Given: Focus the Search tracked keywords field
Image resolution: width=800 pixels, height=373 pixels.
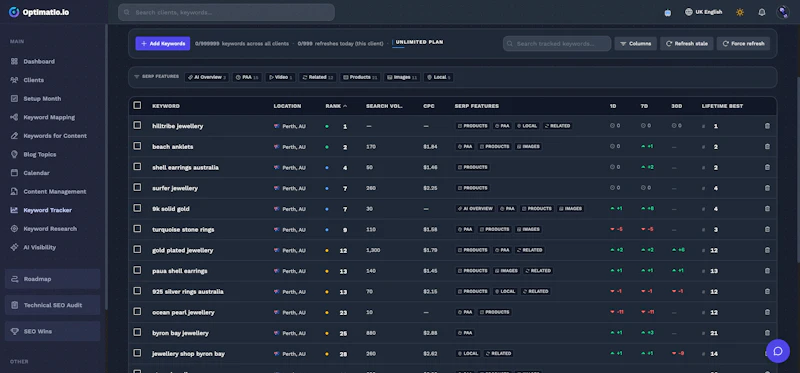Looking at the screenshot, I should point(557,43).
